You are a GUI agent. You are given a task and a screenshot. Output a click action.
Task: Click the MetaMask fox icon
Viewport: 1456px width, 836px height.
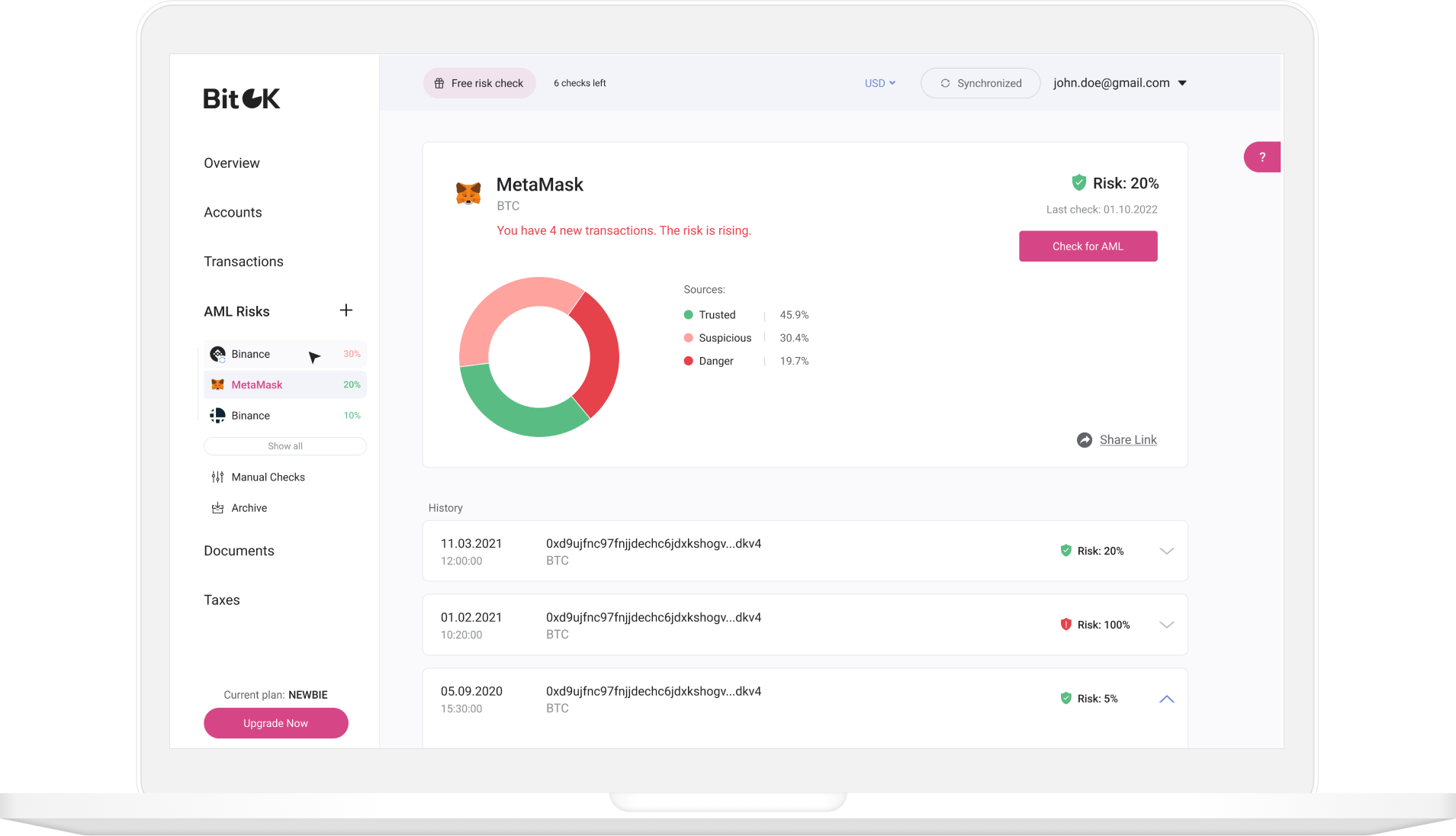tap(468, 192)
